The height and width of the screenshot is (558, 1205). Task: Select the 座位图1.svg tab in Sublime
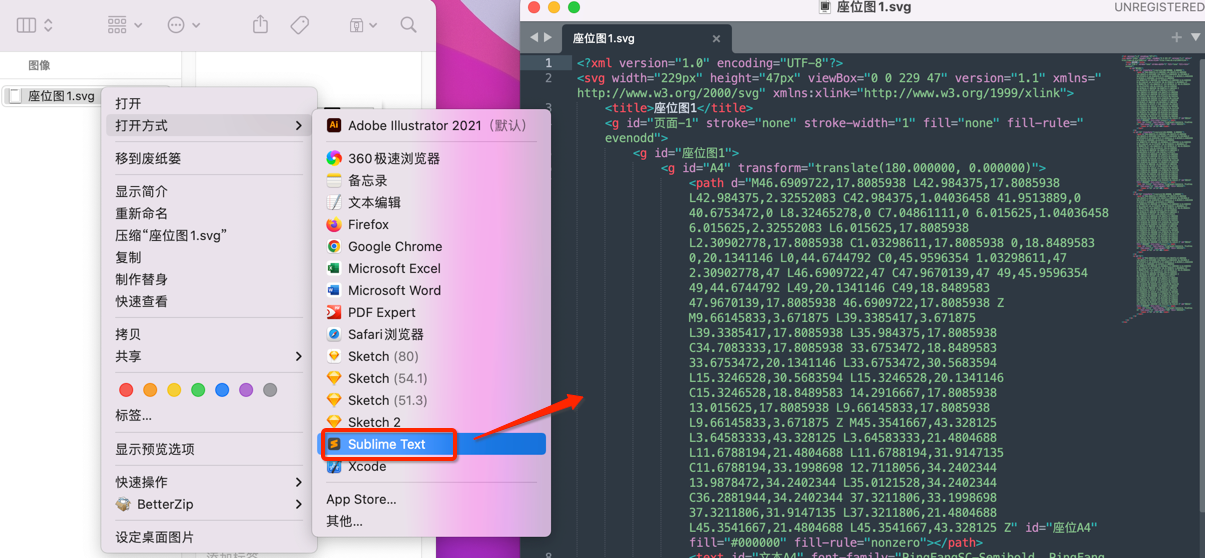point(645,39)
